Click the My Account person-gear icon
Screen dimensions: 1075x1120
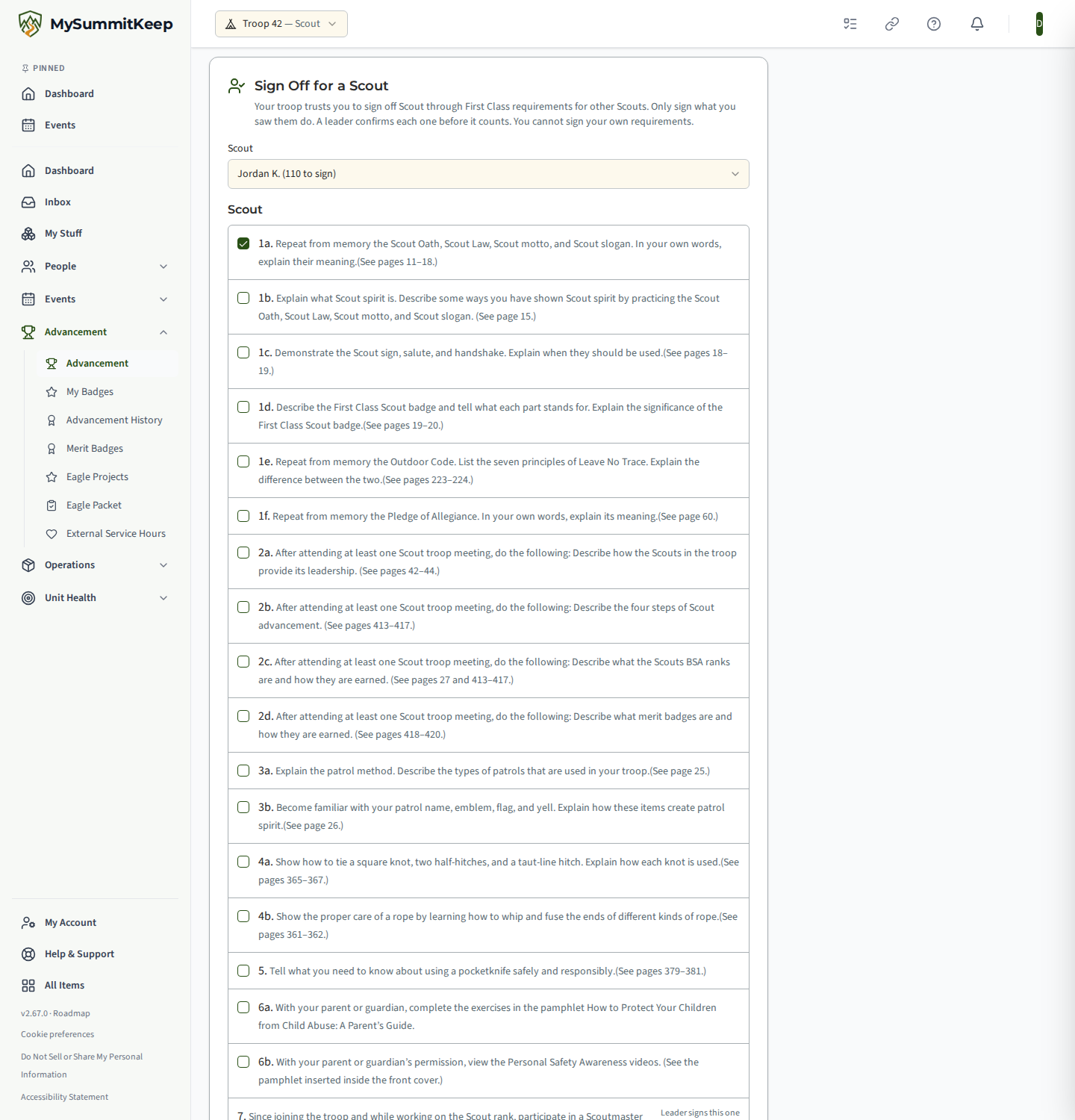pyautogui.click(x=28, y=923)
